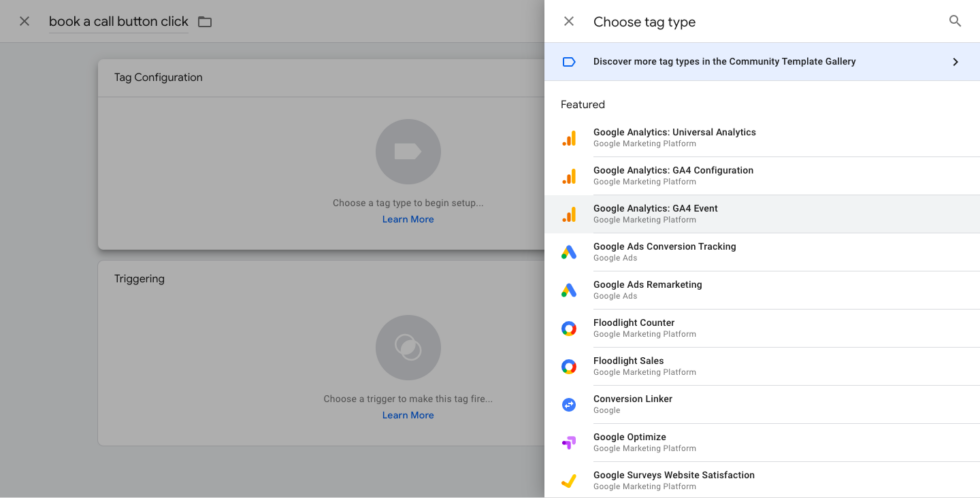
Task: Select Floodlight Counter tag type
Action: [762, 328]
